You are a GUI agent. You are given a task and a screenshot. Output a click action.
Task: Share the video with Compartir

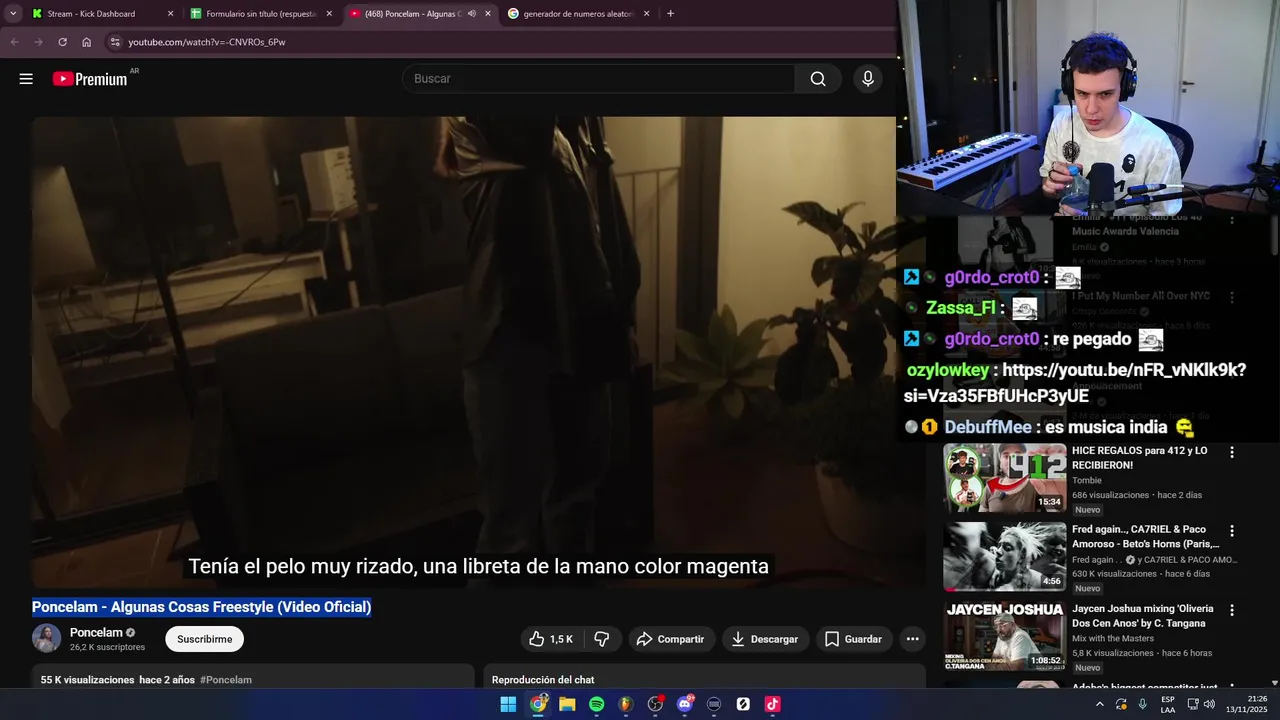click(671, 639)
